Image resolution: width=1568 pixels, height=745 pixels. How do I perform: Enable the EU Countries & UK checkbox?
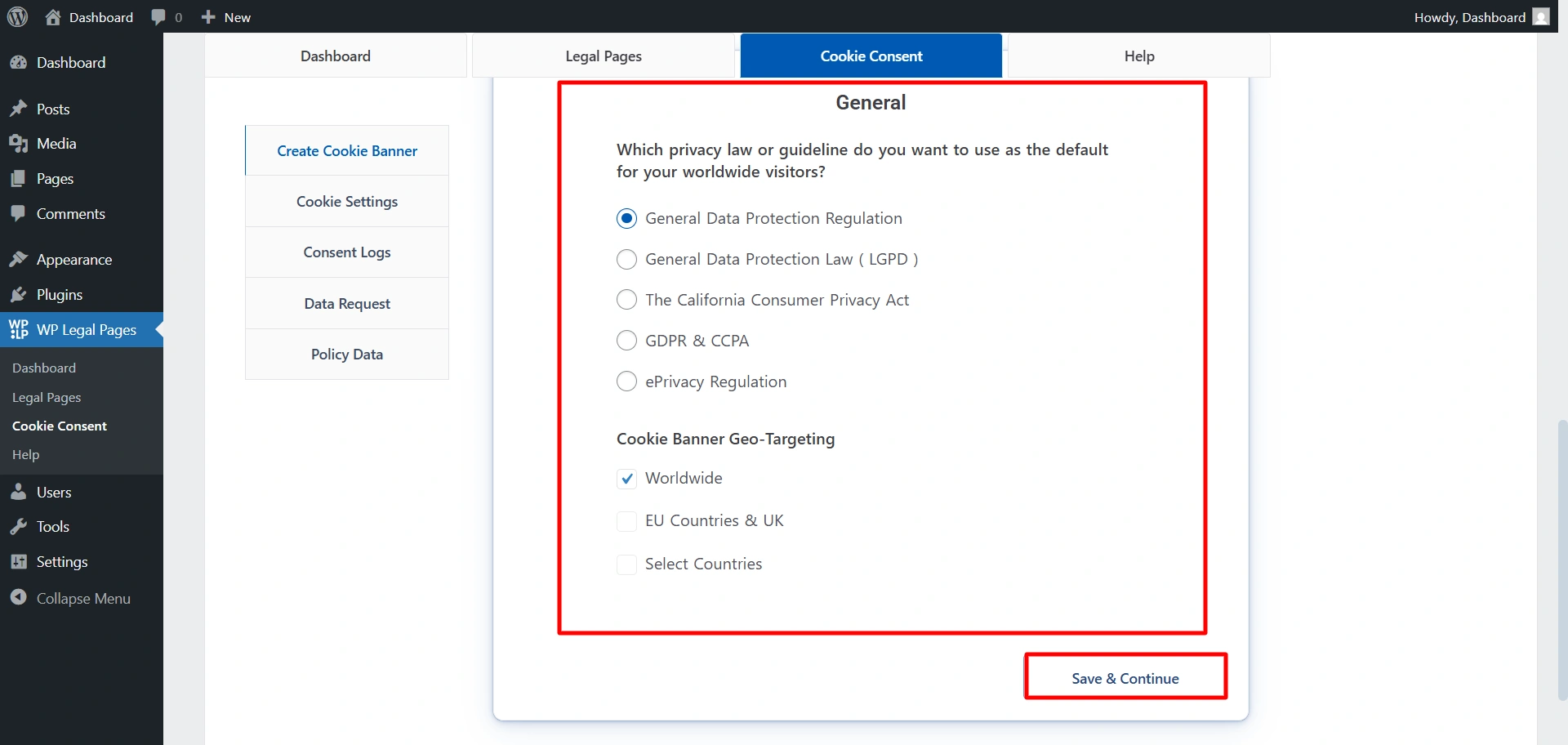click(x=626, y=521)
